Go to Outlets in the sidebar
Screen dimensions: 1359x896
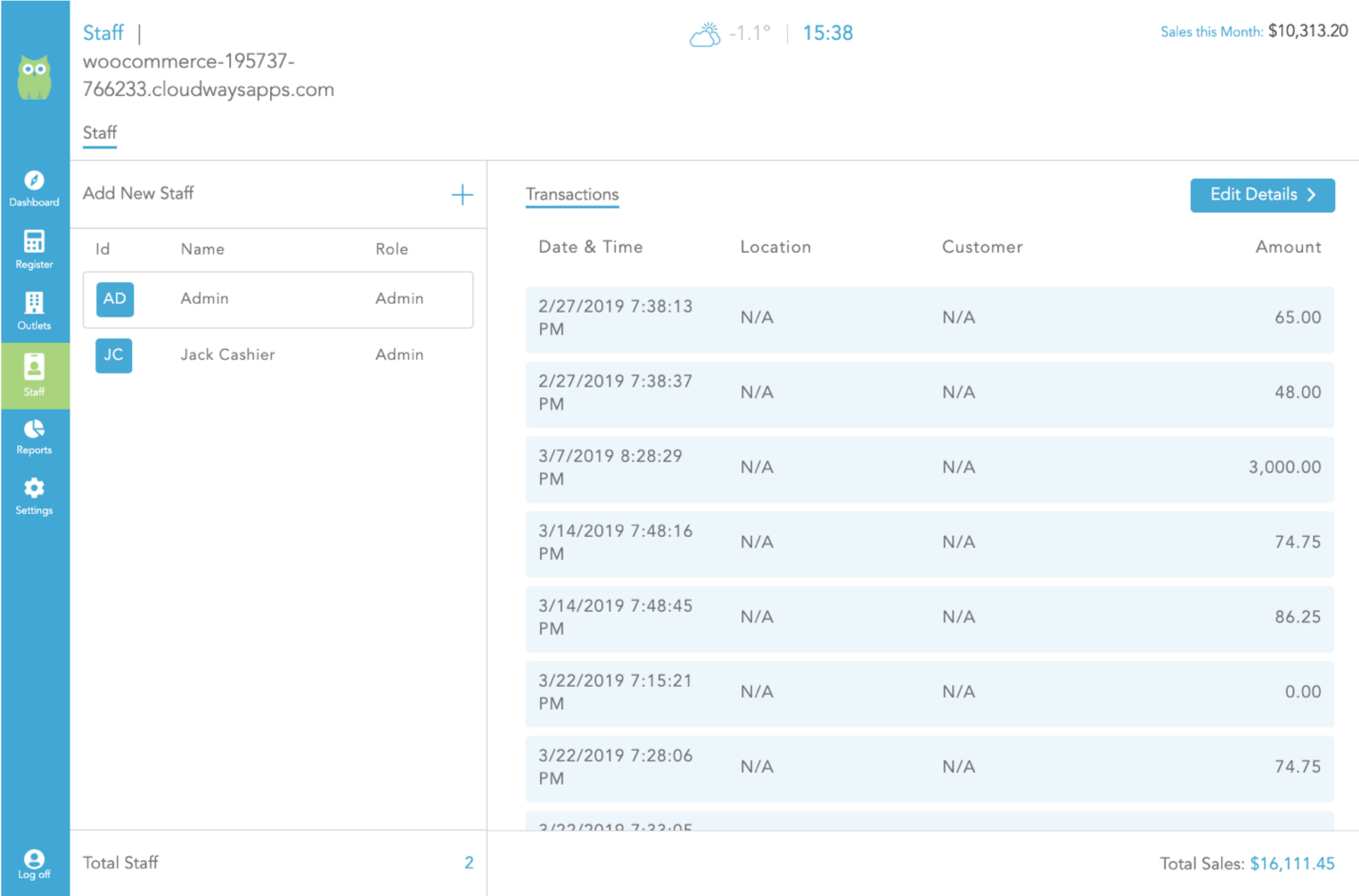click(x=34, y=310)
